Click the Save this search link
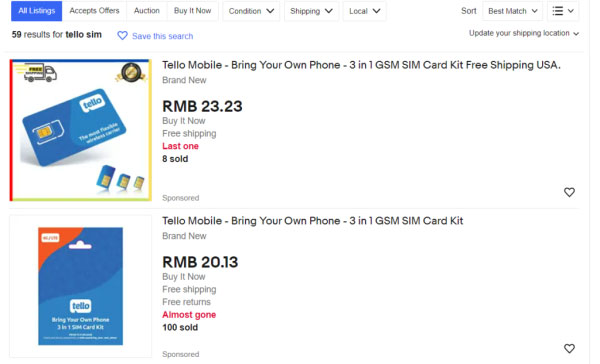 tap(163, 36)
